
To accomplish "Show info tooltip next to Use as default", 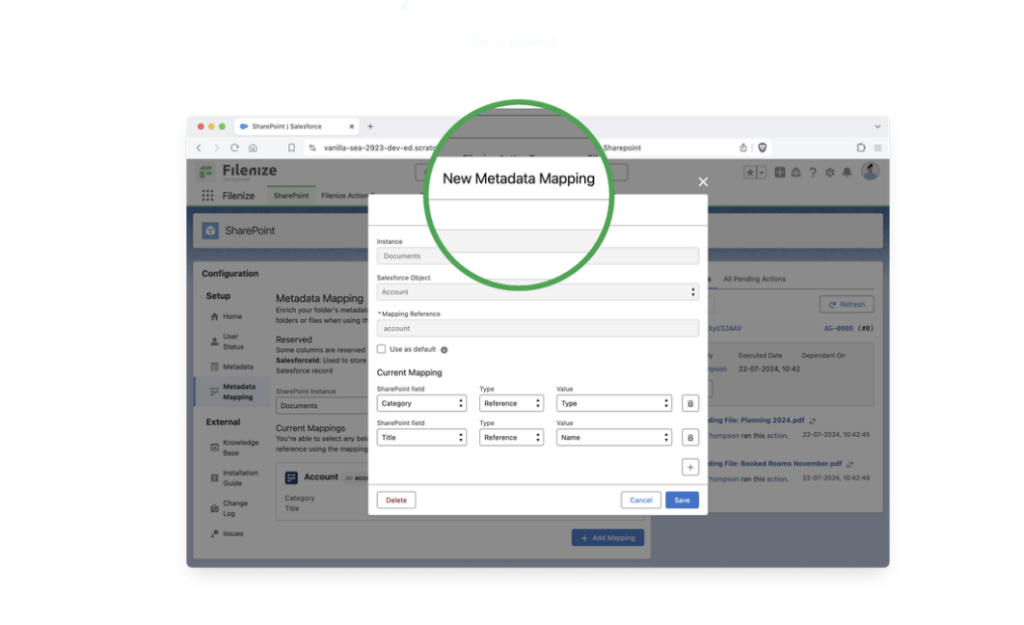I will tap(444, 349).
